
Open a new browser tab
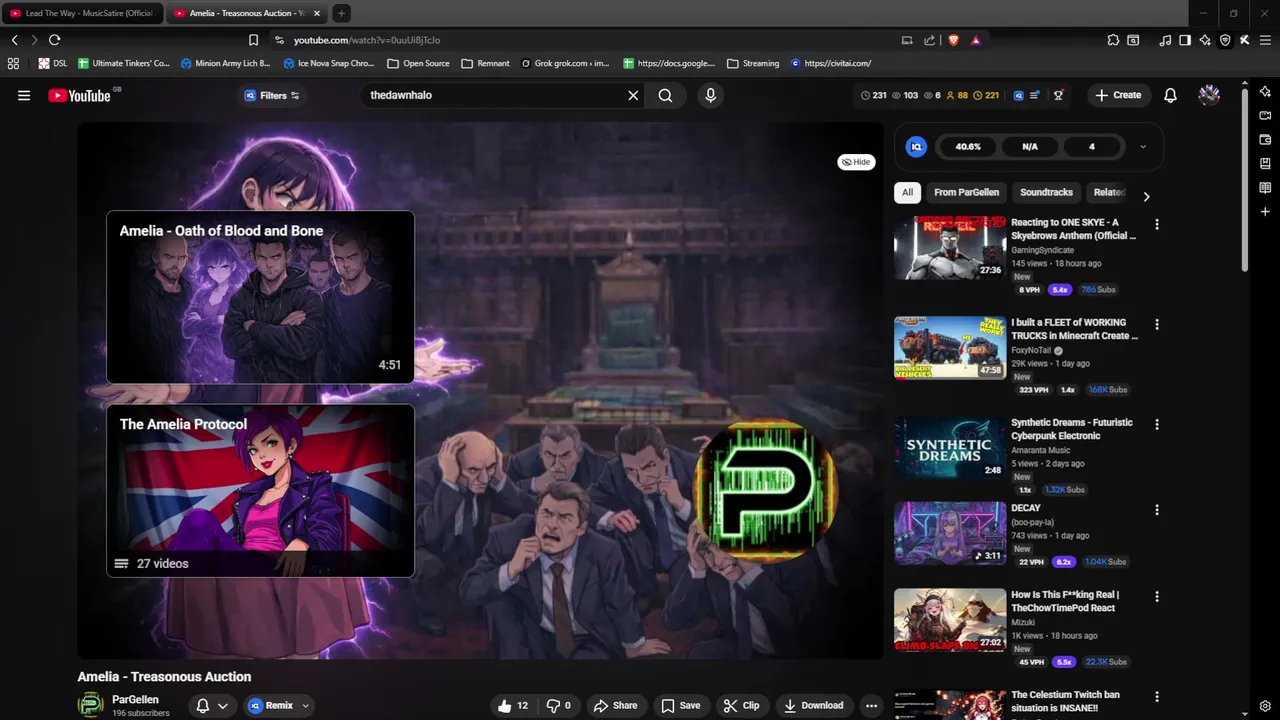tap(341, 13)
